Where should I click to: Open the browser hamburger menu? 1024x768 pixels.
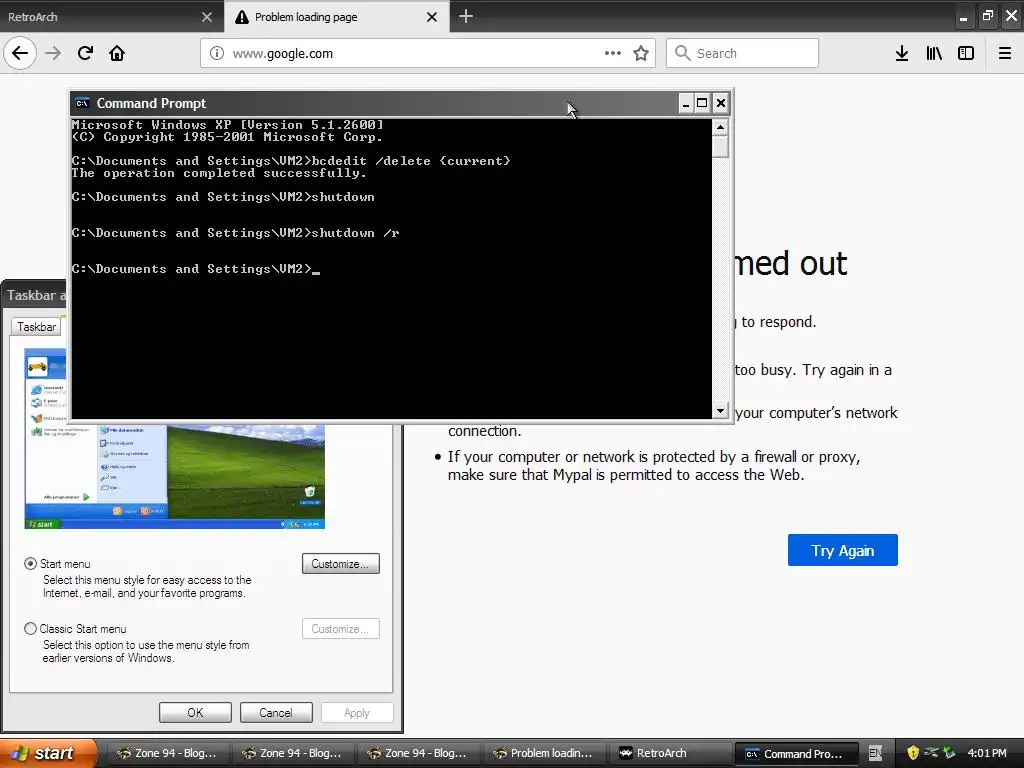click(1005, 53)
